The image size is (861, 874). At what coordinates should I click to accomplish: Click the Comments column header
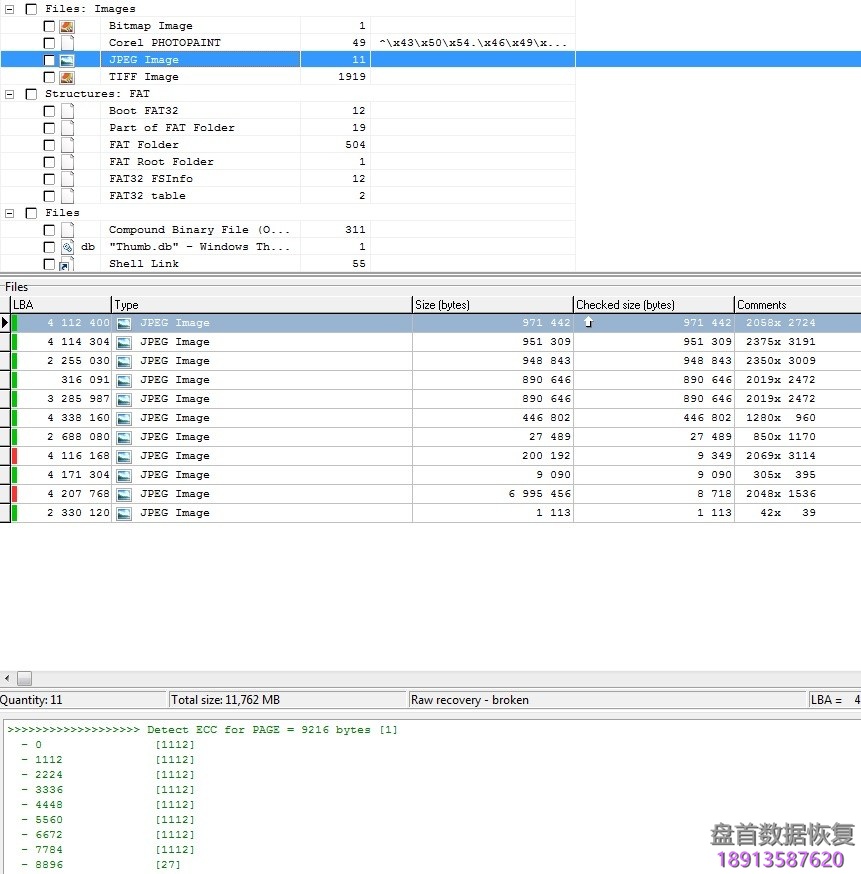point(795,305)
